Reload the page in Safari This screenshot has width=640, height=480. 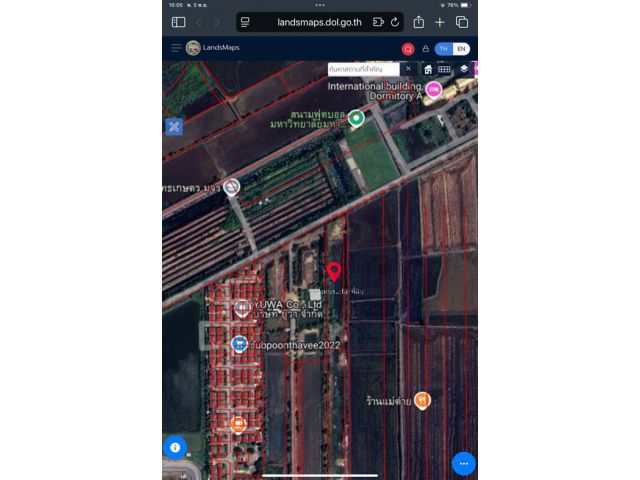(394, 22)
